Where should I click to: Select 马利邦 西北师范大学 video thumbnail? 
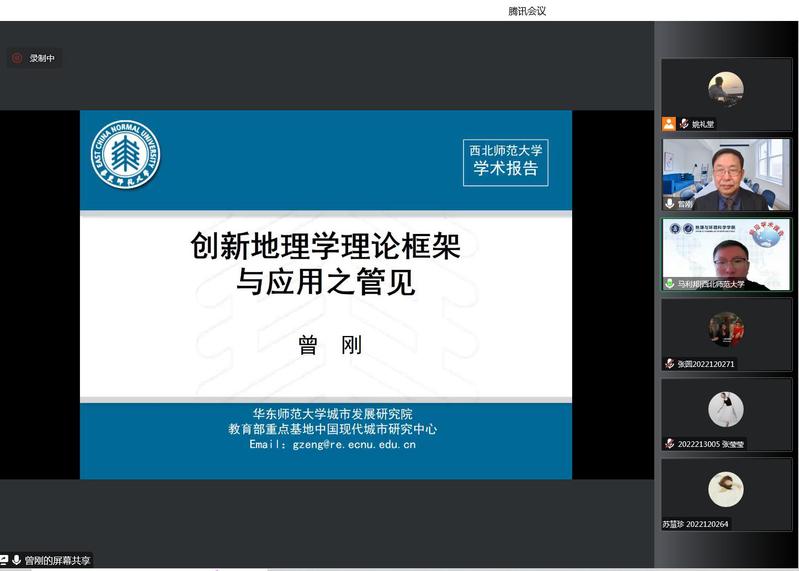726,250
